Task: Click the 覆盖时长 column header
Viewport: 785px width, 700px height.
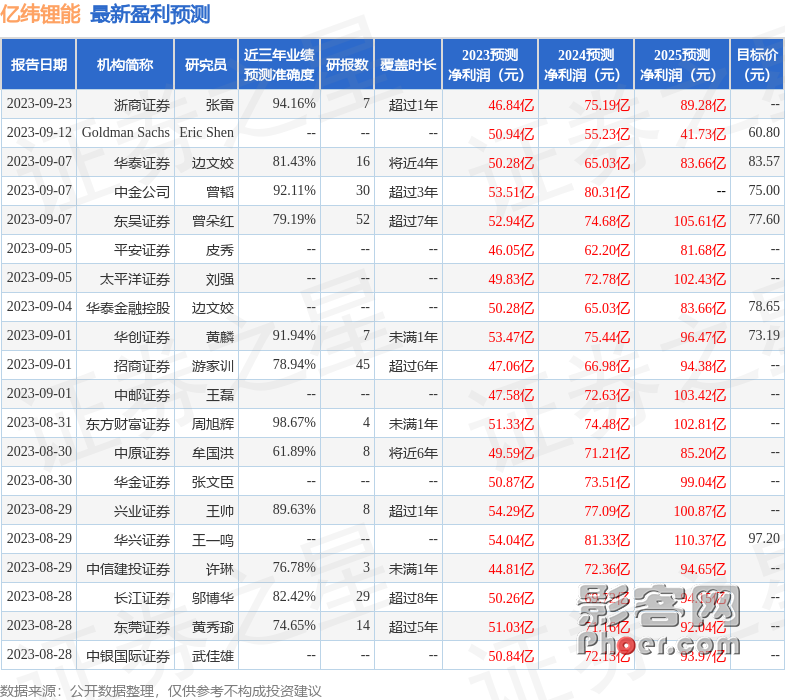Action: click(408, 65)
